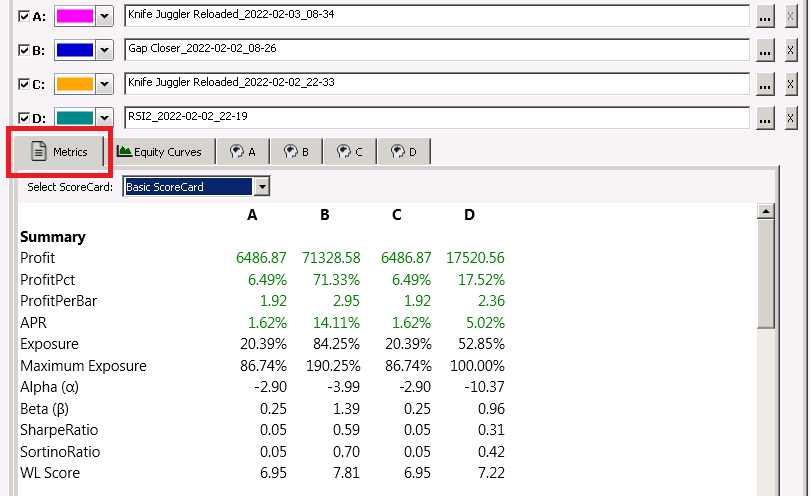Disable the checkbox for row D
The height and width of the screenshot is (496, 810).
(x=25, y=118)
